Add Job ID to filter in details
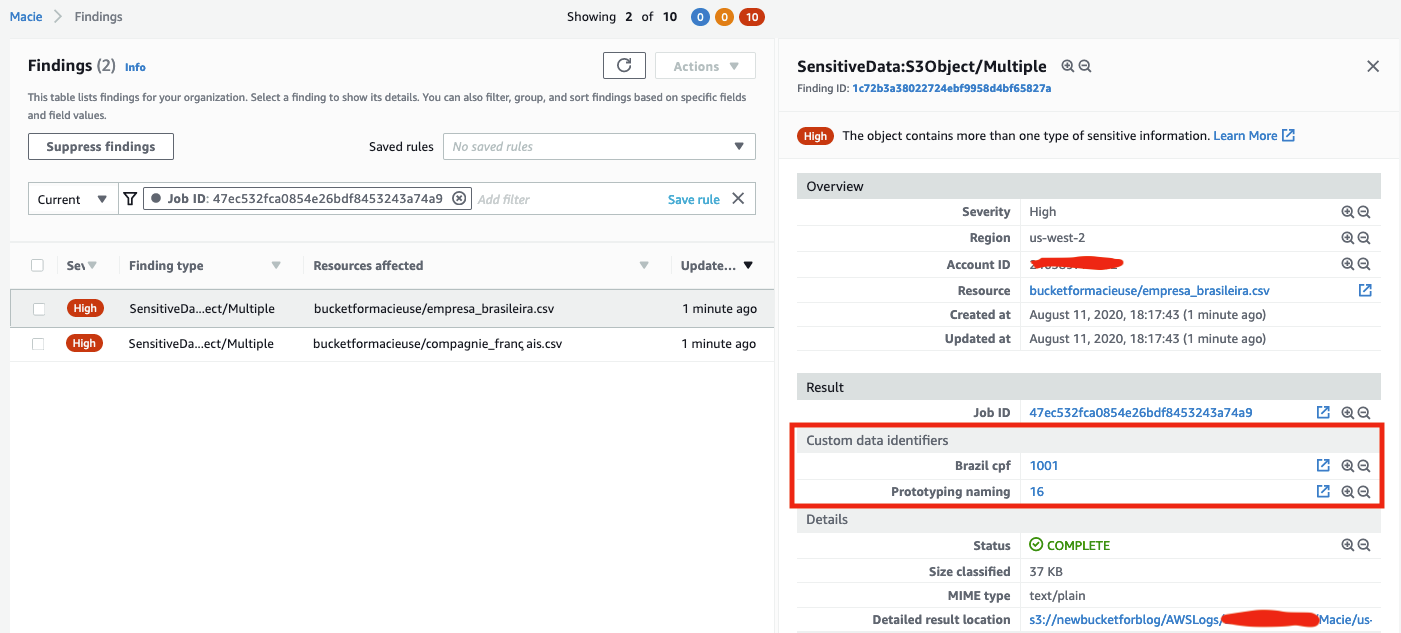Screen dimensions: 1401x633 click(1348, 412)
